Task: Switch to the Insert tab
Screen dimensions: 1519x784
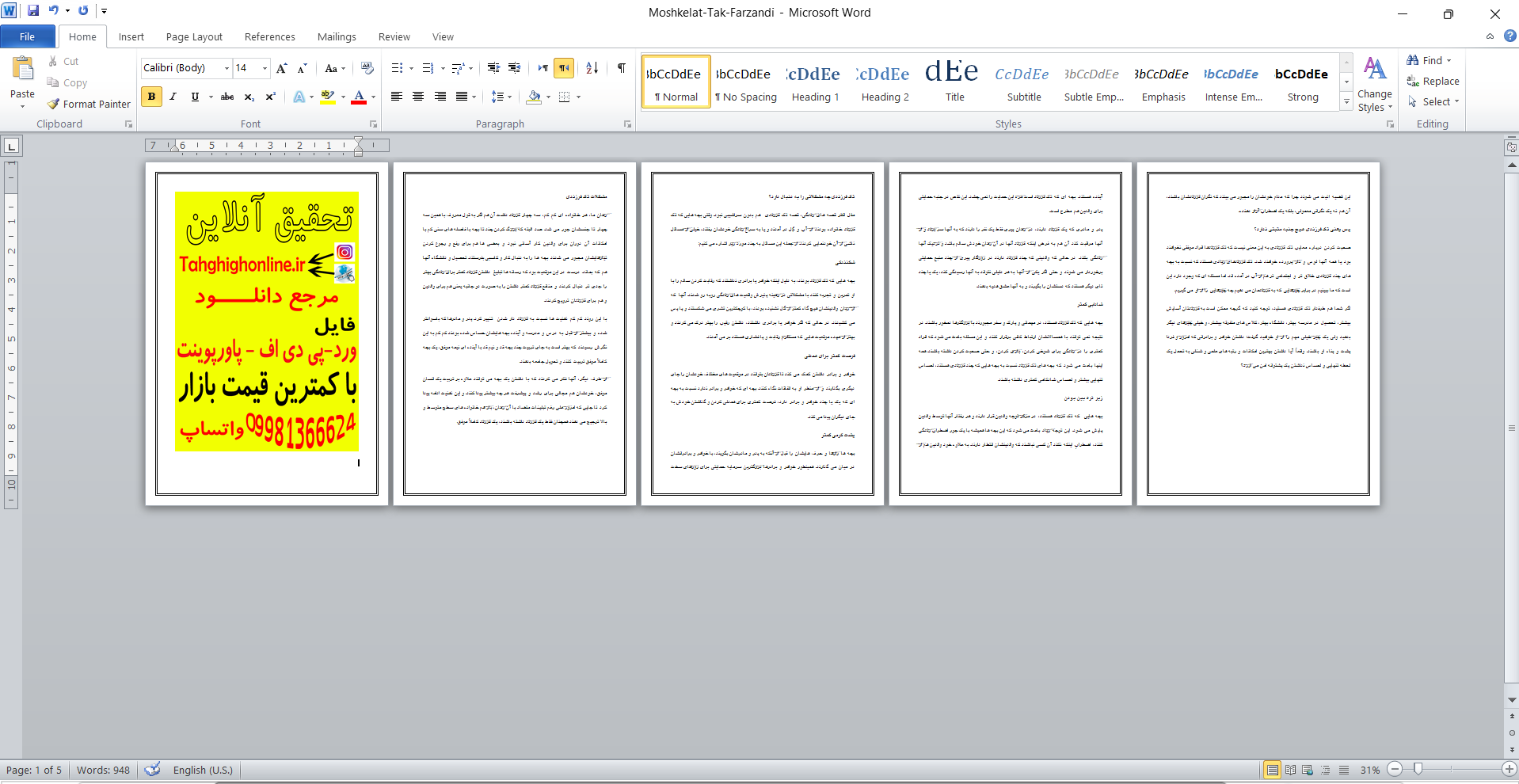Action: [x=131, y=36]
